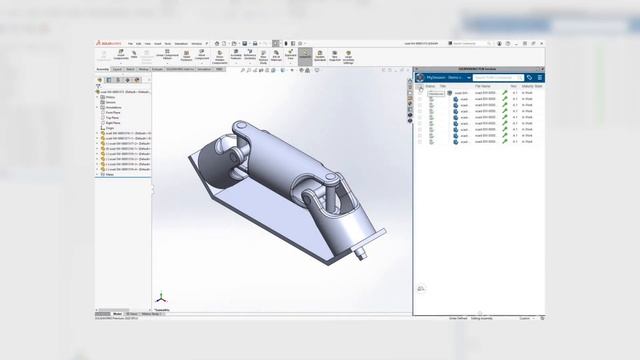Click the Home icon in the quick access toolbar
Viewport: 640px width, 360px height.
coord(217,44)
